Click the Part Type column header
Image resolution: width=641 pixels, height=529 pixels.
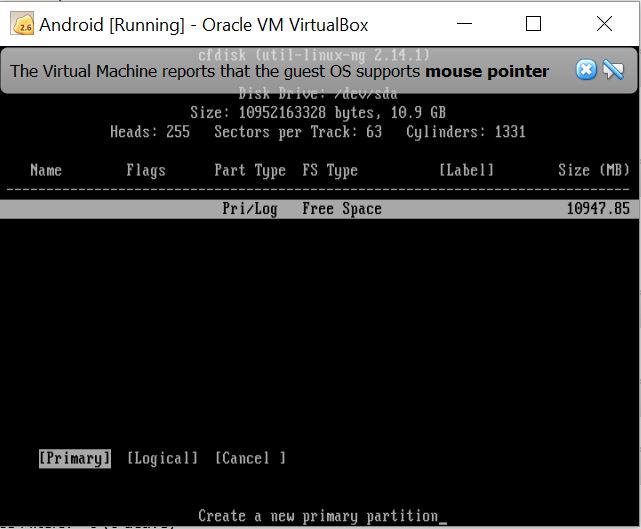pyautogui.click(x=250, y=170)
